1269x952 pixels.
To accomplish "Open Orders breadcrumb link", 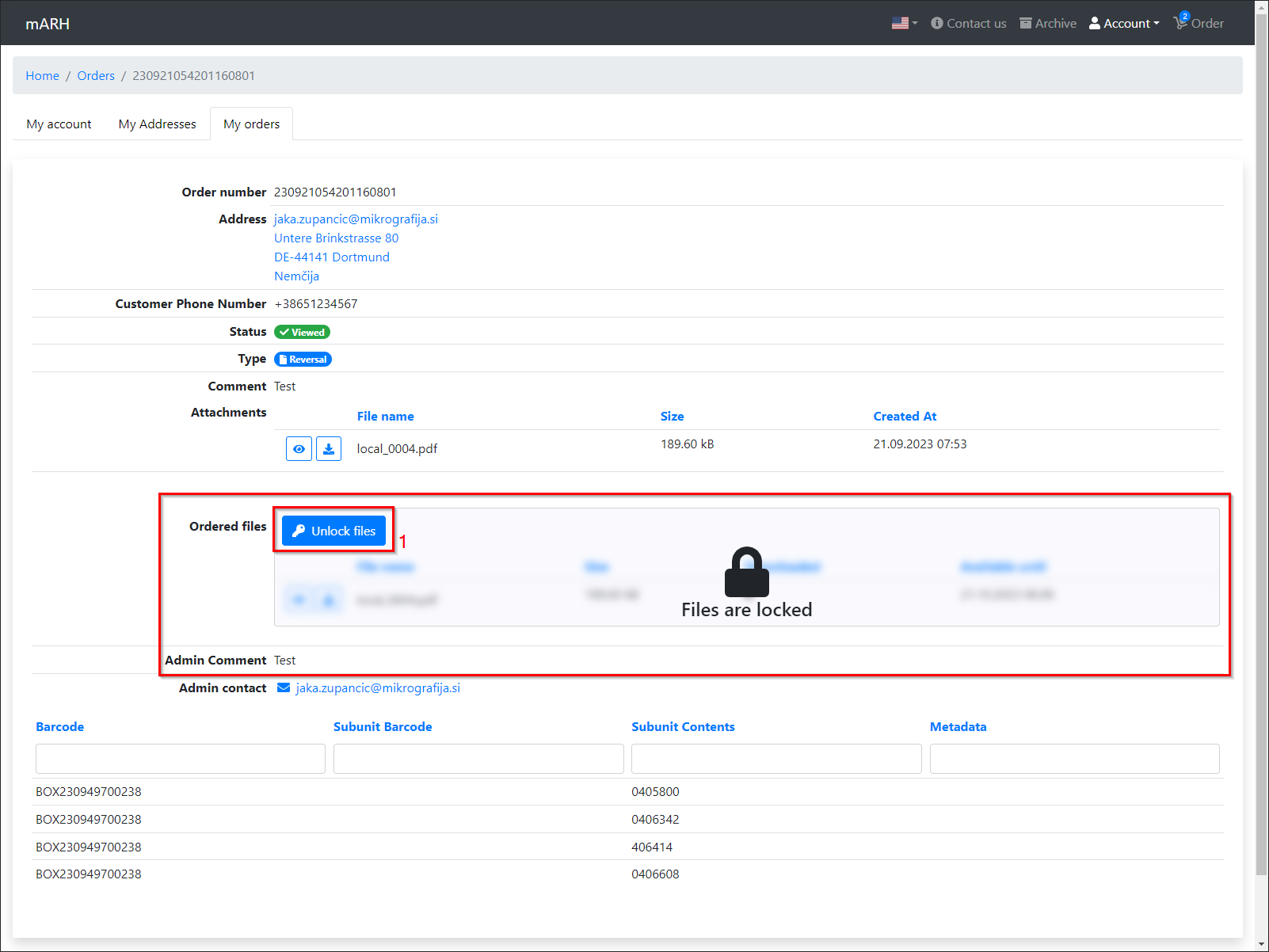I will click(96, 76).
